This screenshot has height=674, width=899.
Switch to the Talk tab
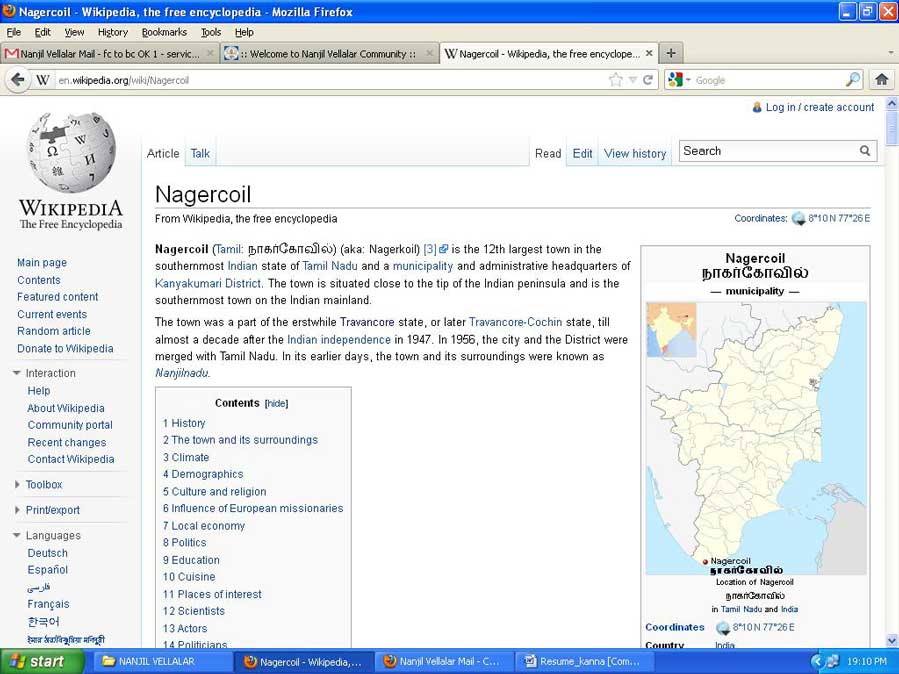[x=200, y=153]
